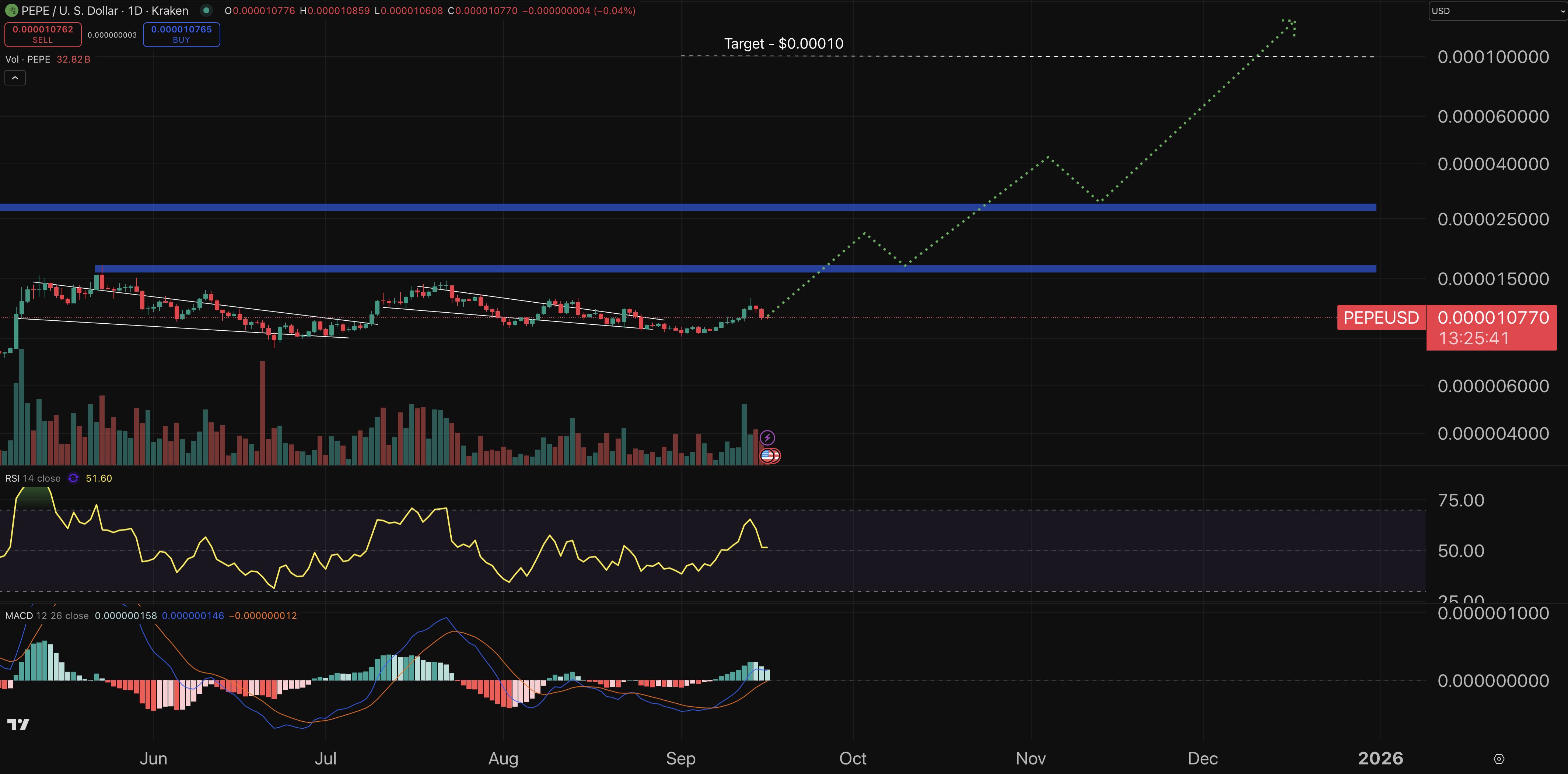
Task: Click the Target - $0.00010 annotation text
Action: coord(783,43)
